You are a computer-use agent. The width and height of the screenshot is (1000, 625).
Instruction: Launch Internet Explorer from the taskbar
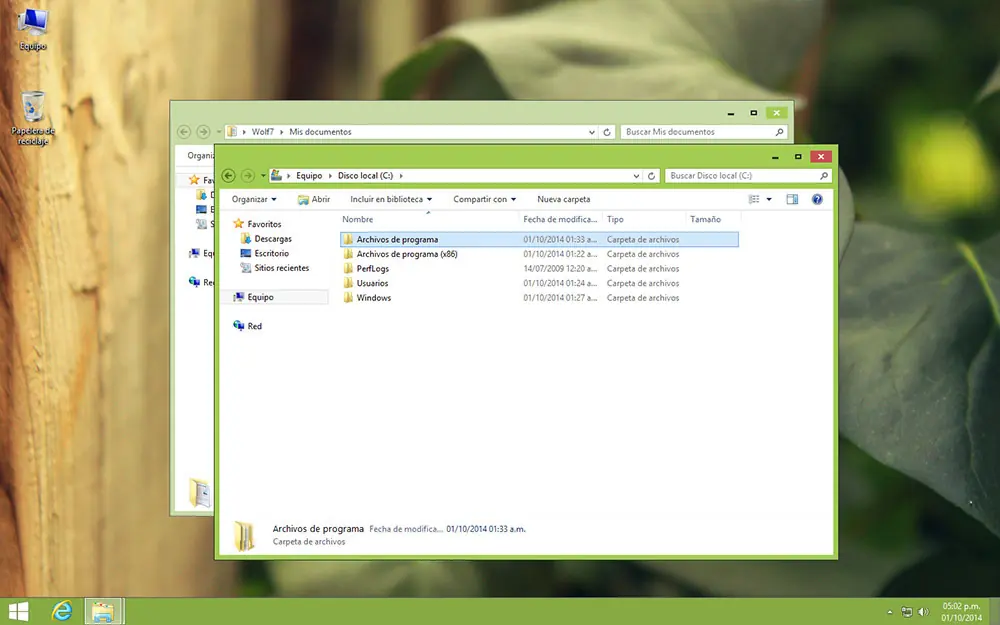click(62, 612)
